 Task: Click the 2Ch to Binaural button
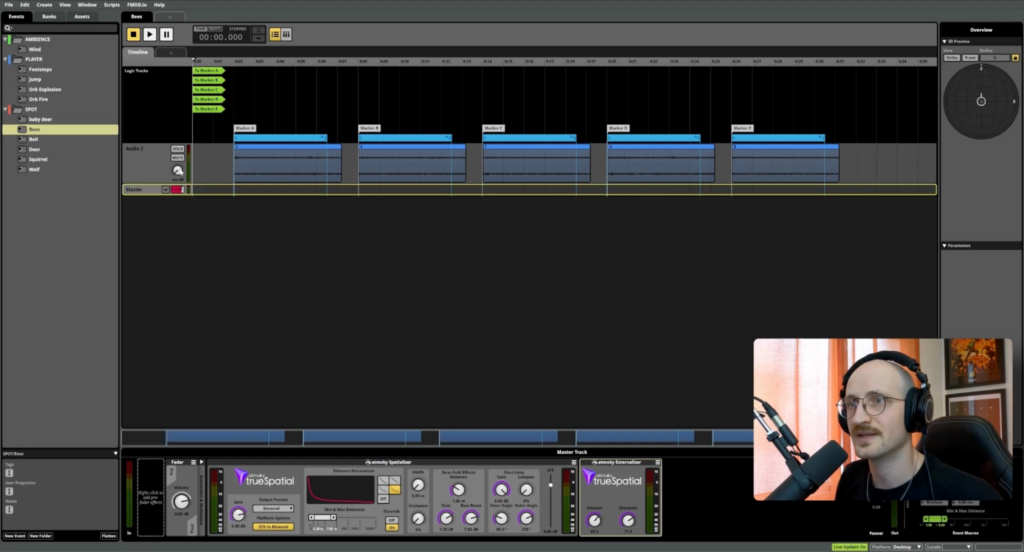point(273,527)
